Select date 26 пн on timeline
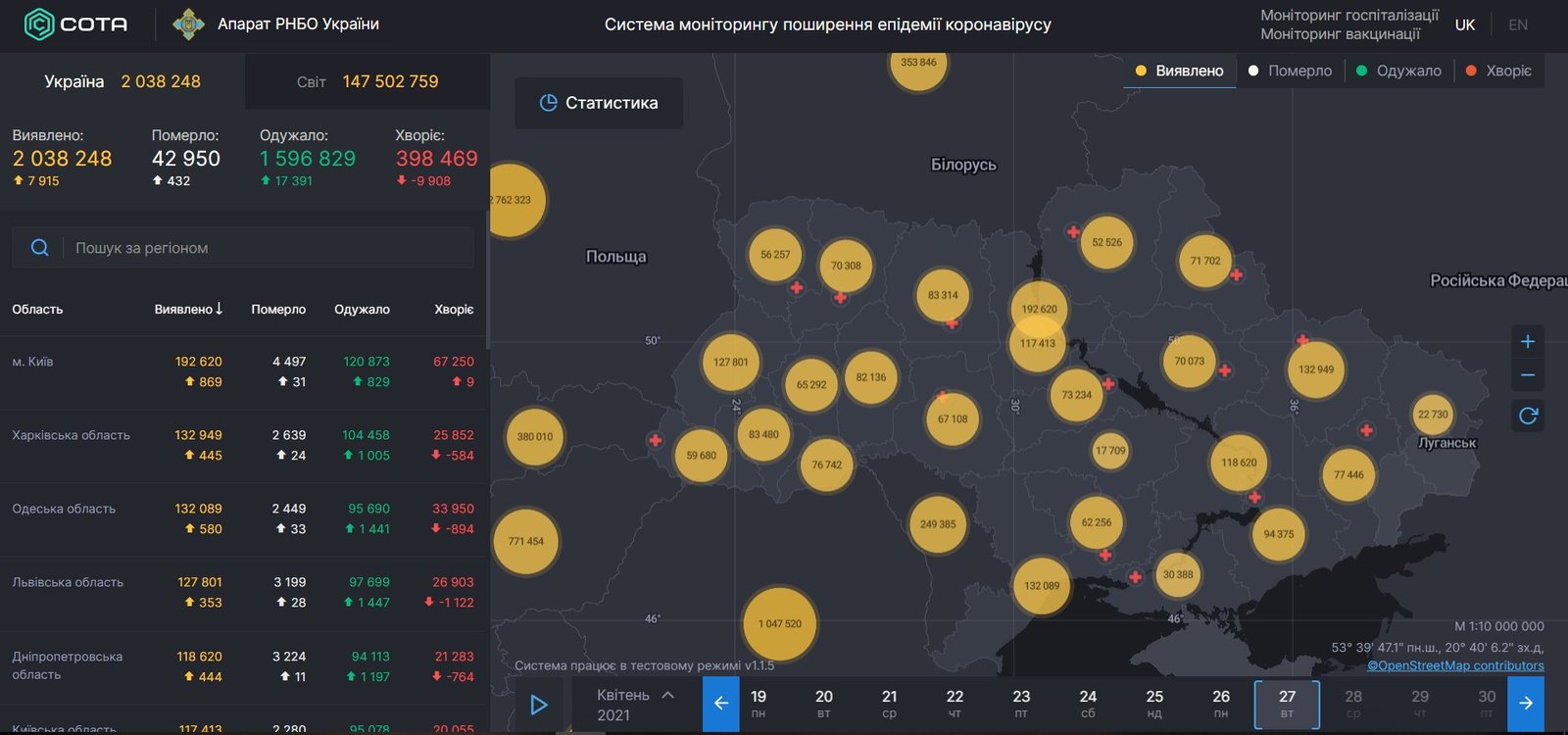1568x735 pixels. coord(1221,704)
